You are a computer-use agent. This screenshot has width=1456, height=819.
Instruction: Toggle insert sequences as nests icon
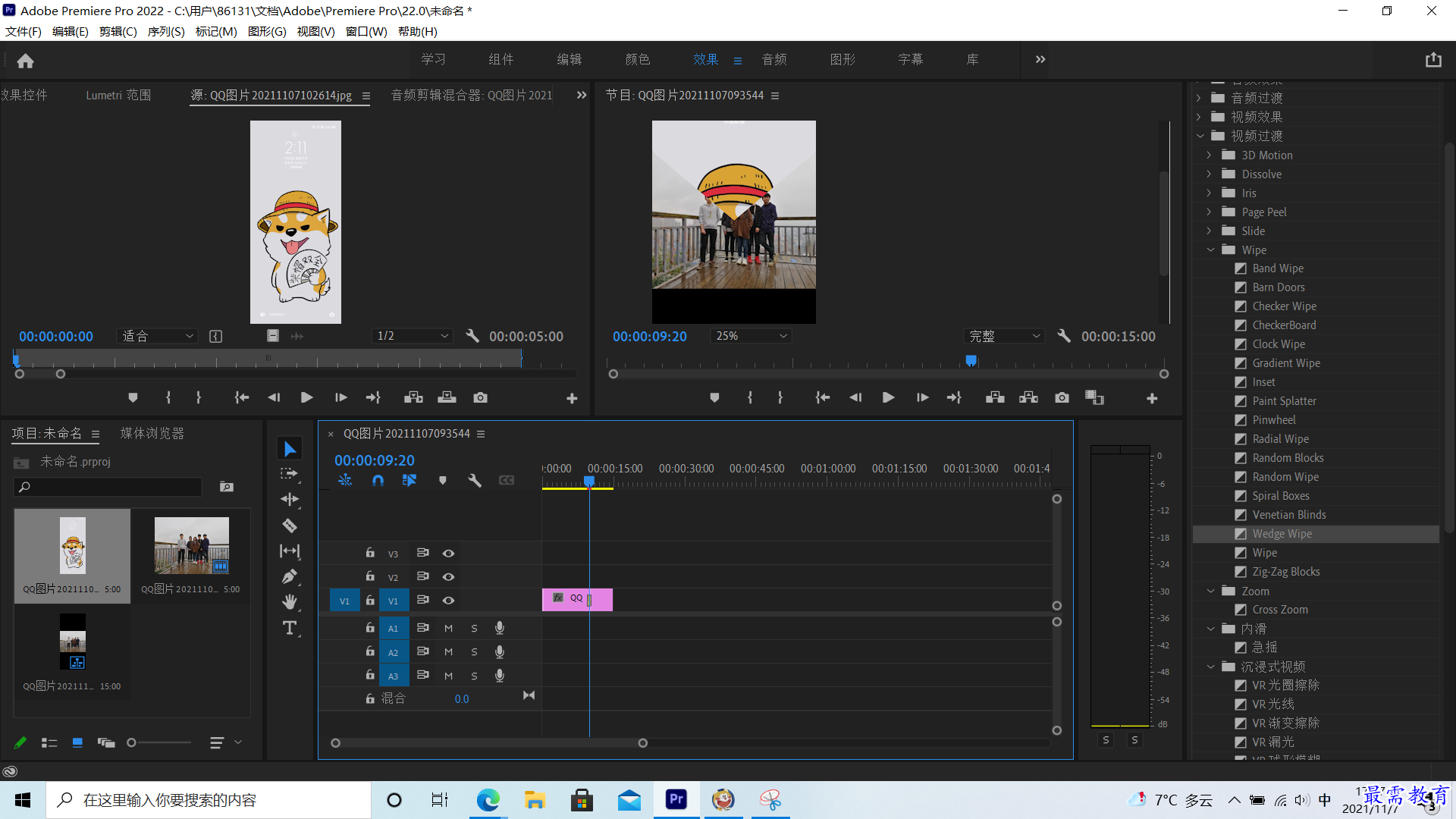[x=345, y=480]
